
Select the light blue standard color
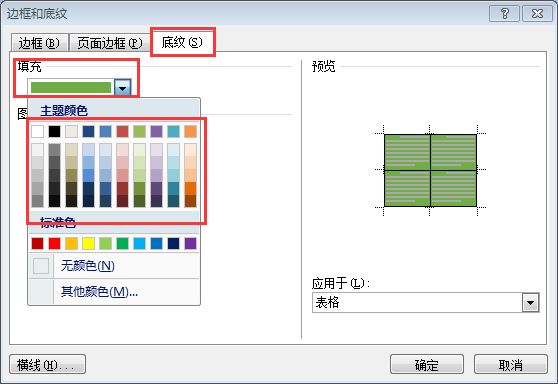[x=140, y=244]
